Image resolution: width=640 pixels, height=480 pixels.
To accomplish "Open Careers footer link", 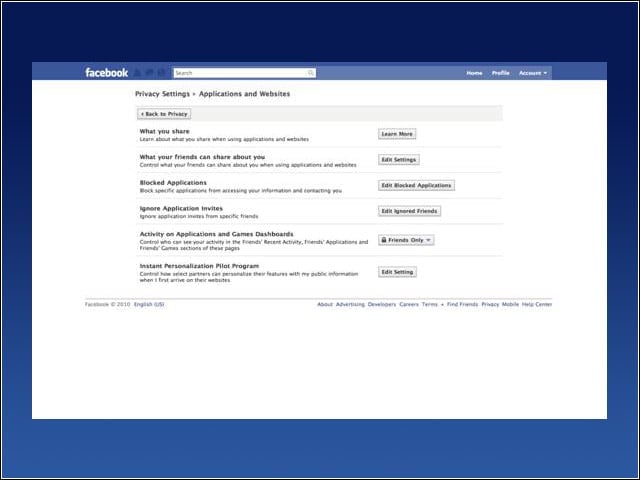I will click(409, 304).
